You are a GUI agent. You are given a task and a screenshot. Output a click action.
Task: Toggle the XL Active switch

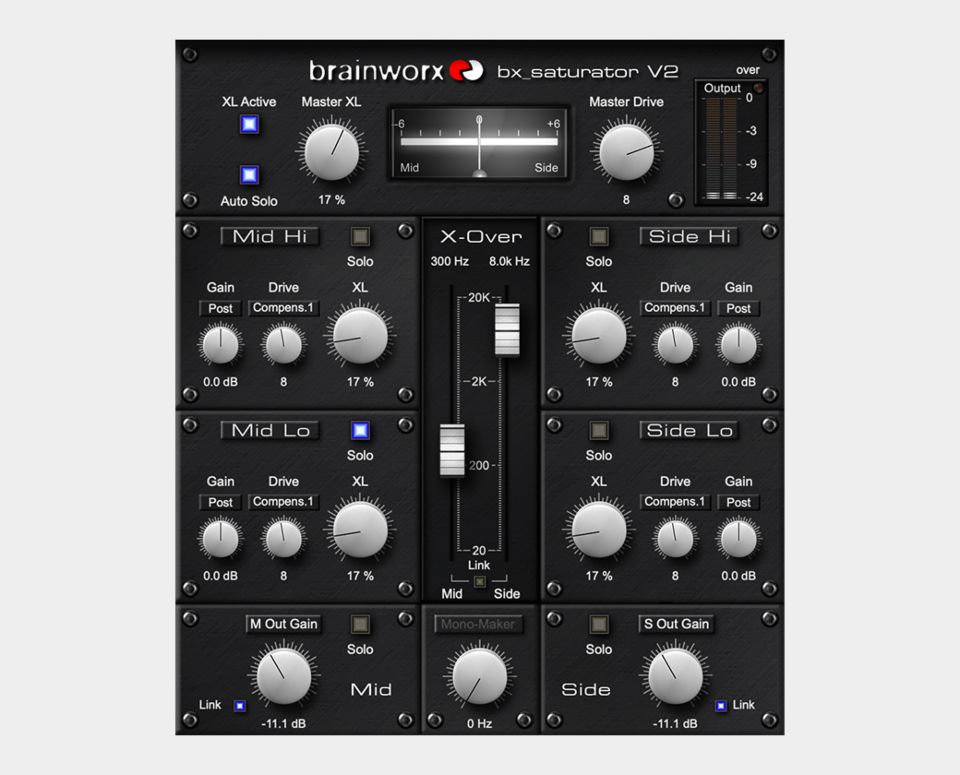[249, 124]
